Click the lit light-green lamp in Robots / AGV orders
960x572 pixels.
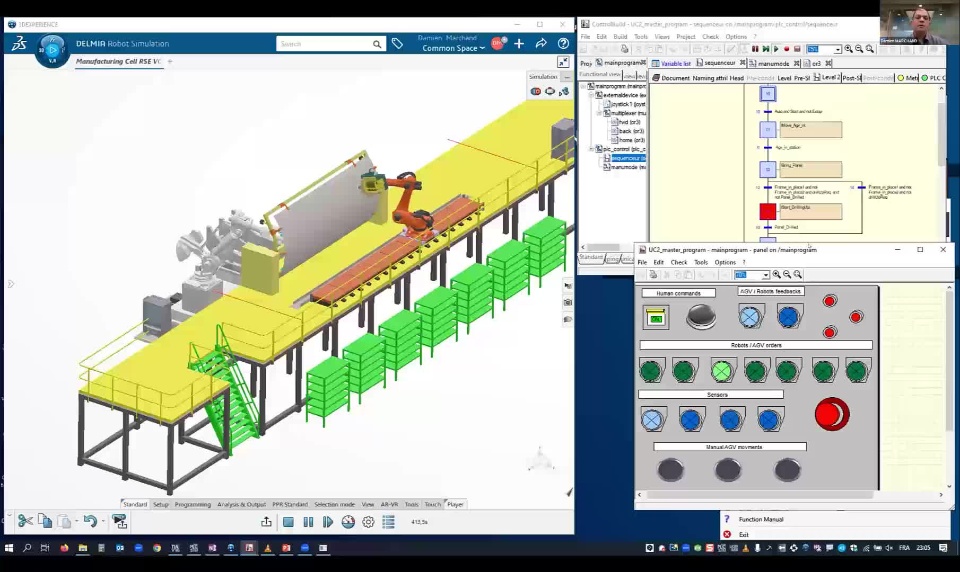(x=722, y=371)
